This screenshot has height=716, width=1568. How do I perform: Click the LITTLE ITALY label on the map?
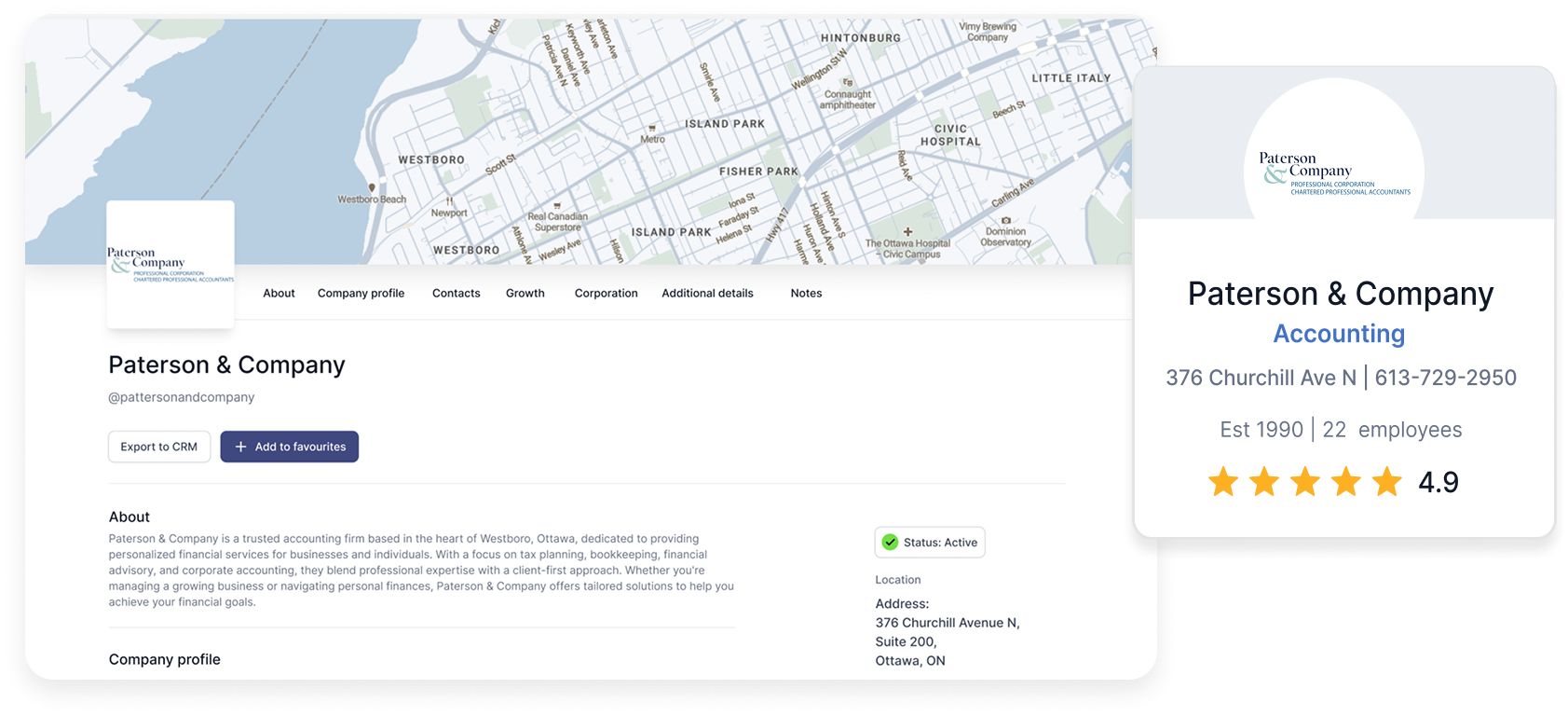(x=1071, y=78)
